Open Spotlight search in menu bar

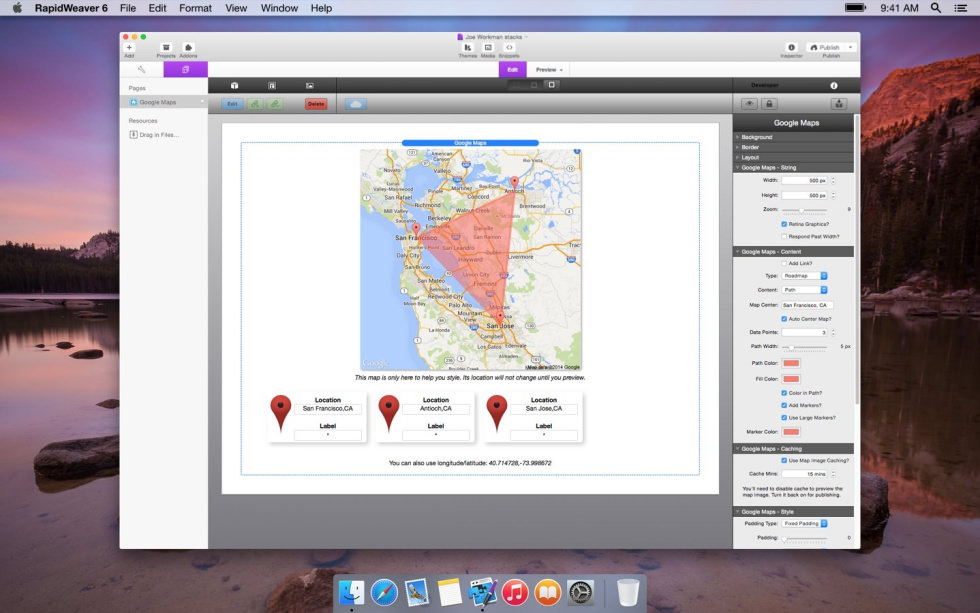936,7
